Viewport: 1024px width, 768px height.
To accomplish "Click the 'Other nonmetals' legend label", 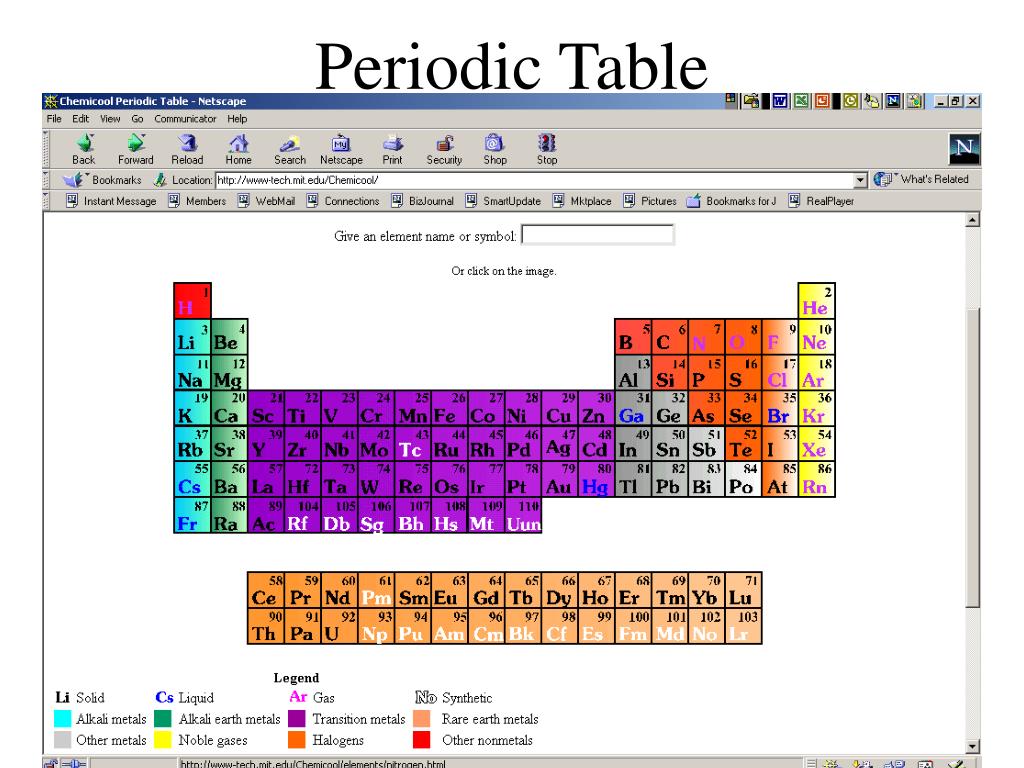I will (x=487, y=740).
